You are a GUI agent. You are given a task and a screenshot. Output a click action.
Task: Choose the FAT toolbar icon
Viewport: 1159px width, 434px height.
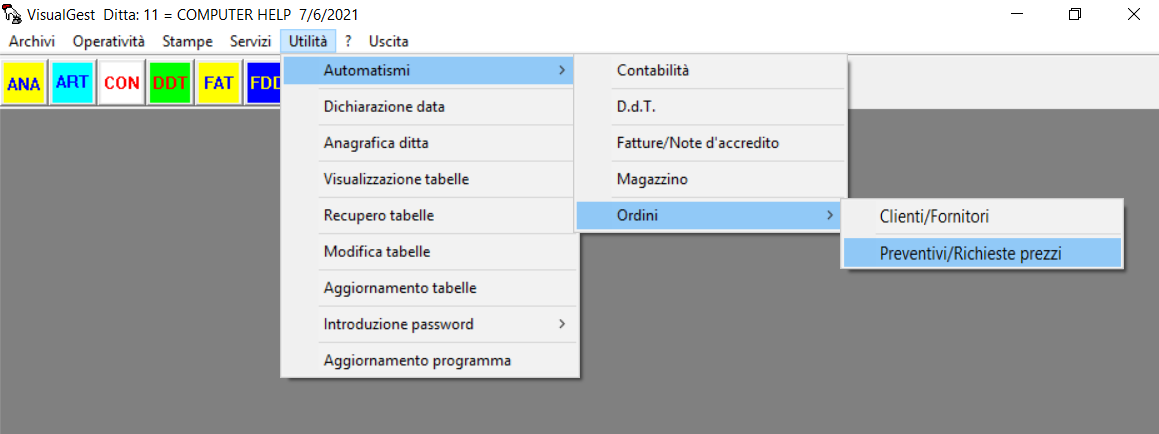[x=219, y=83]
